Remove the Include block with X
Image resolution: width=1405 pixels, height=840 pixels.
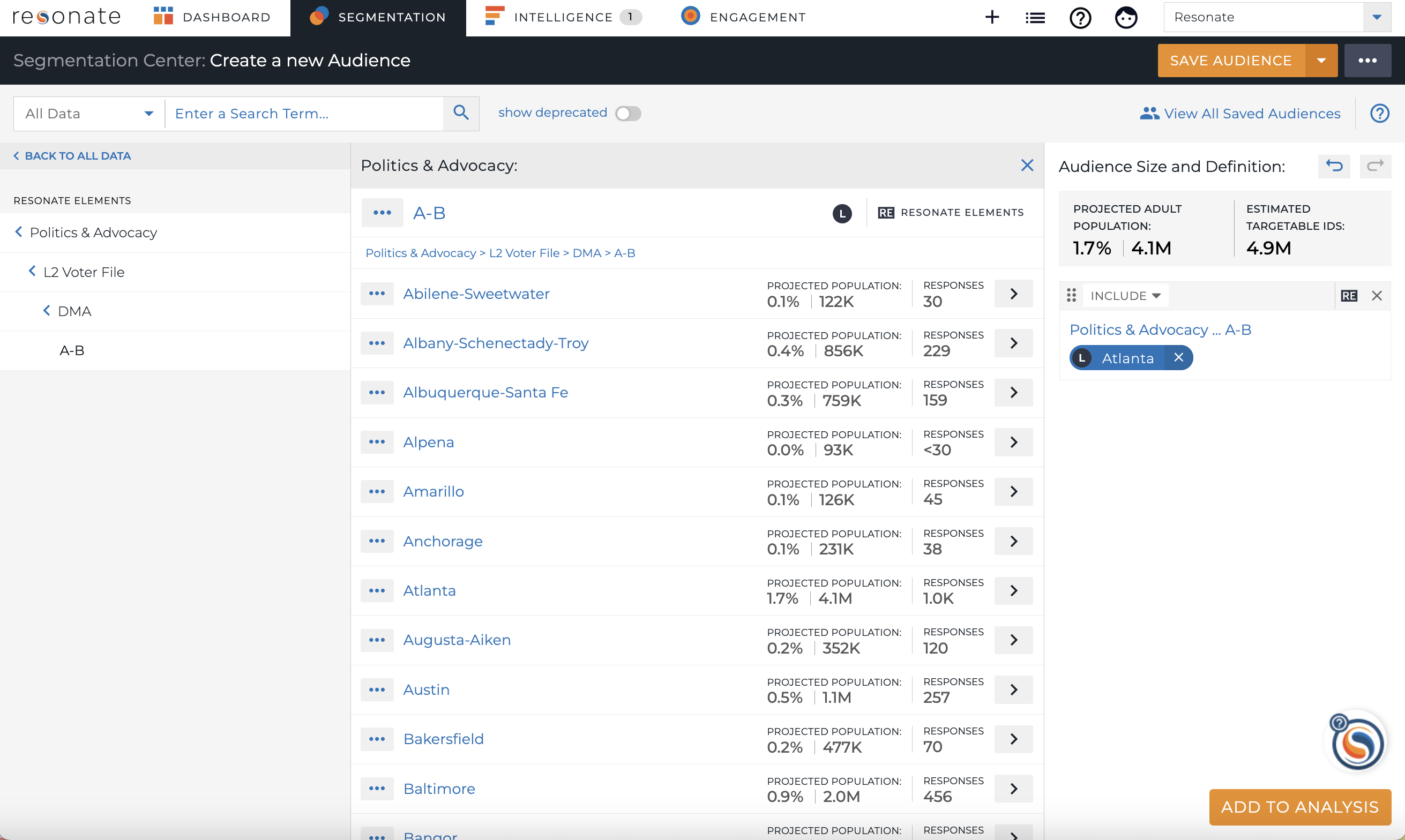point(1377,296)
